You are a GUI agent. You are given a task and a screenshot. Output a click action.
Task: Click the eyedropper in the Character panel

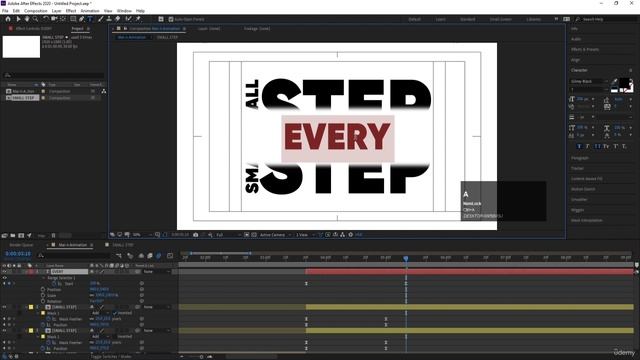tap(615, 81)
